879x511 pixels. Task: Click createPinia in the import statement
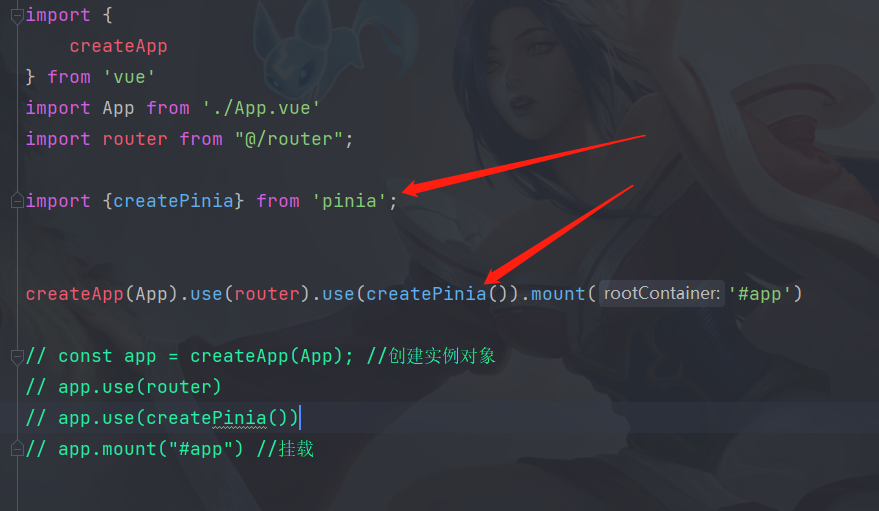[173, 201]
